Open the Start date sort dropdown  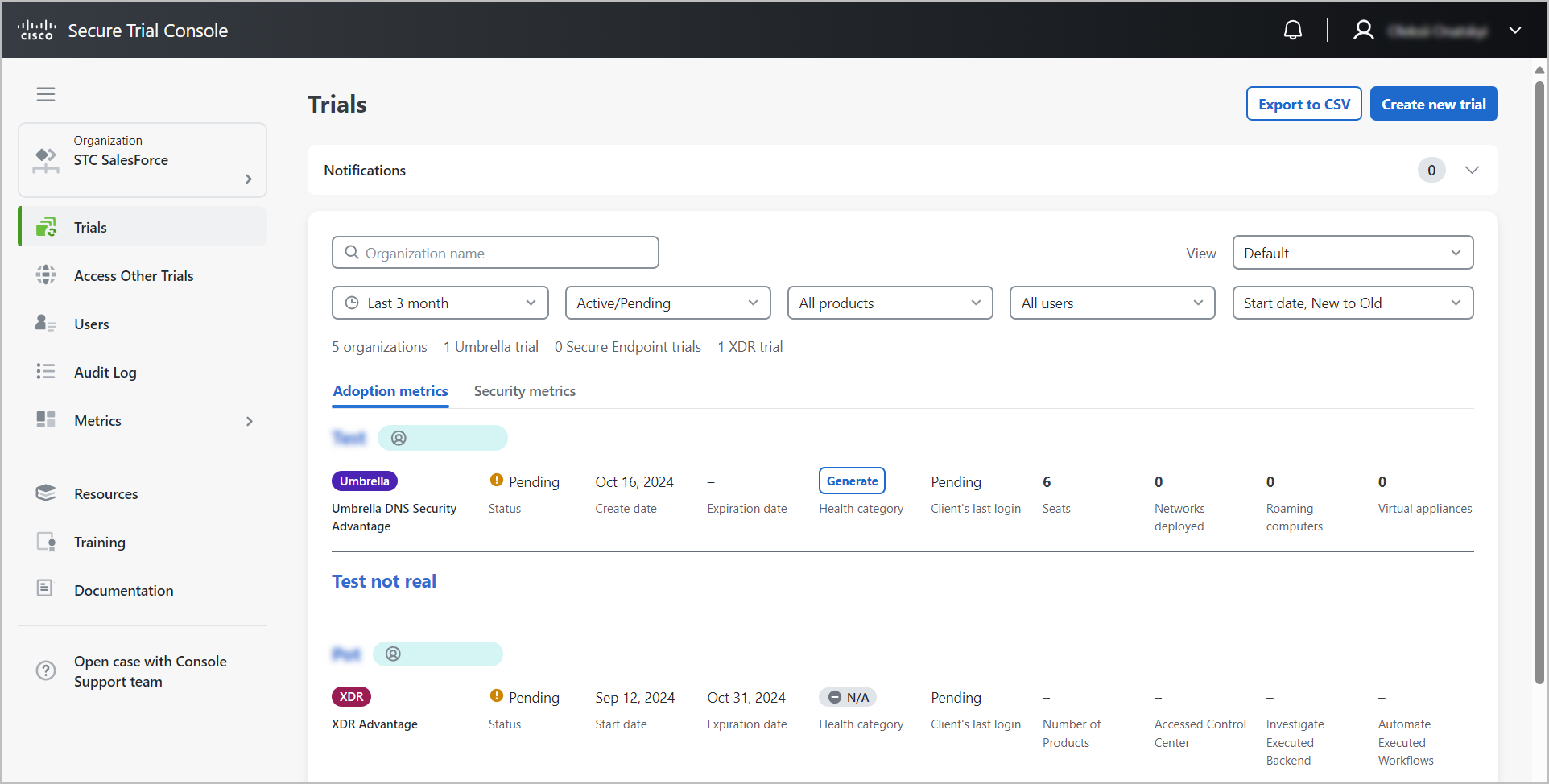[x=1353, y=303]
